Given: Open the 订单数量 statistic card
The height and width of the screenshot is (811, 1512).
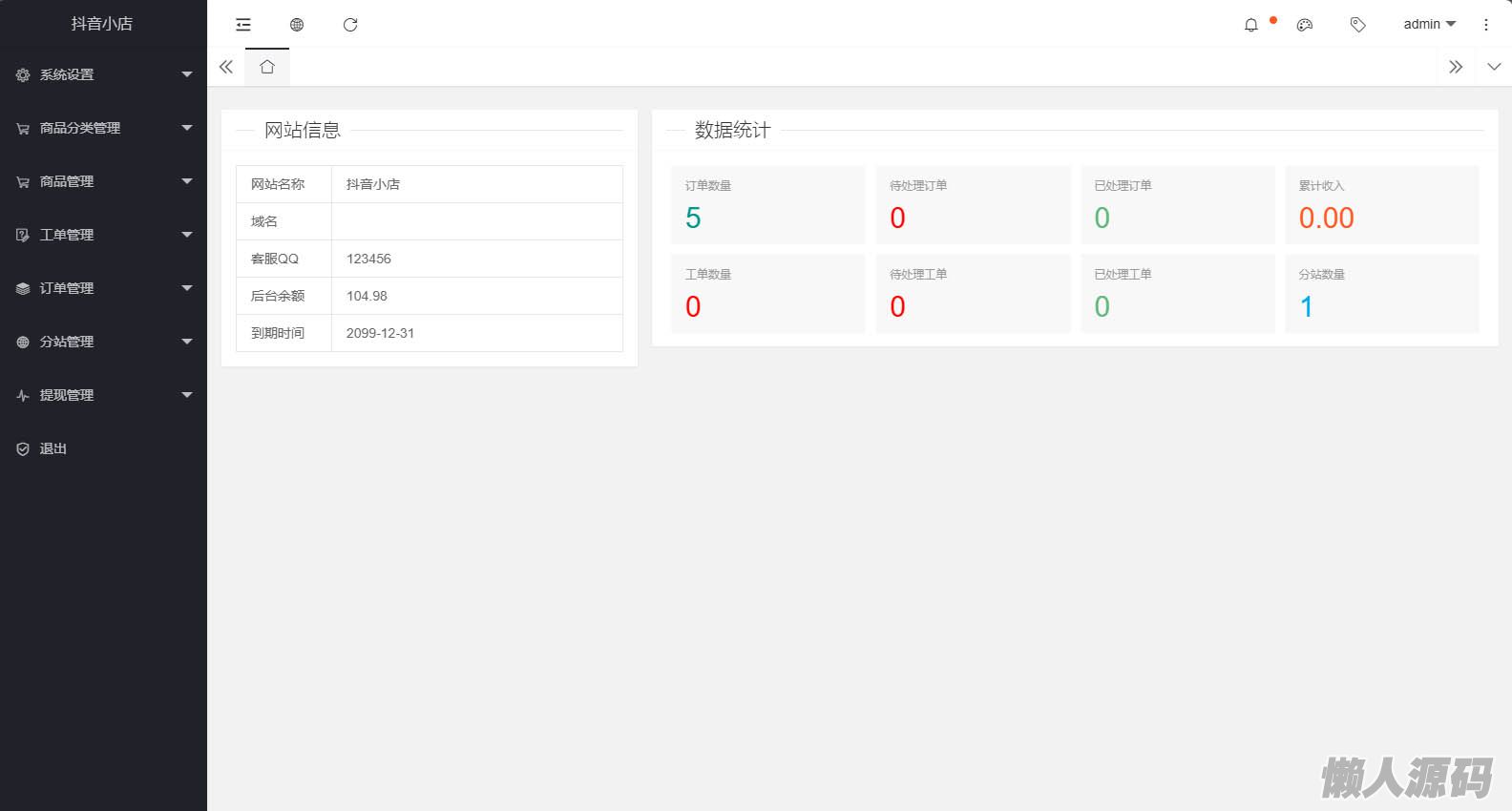Looking at the screenshot, I should pyautogui.click(x=768, y=205).
